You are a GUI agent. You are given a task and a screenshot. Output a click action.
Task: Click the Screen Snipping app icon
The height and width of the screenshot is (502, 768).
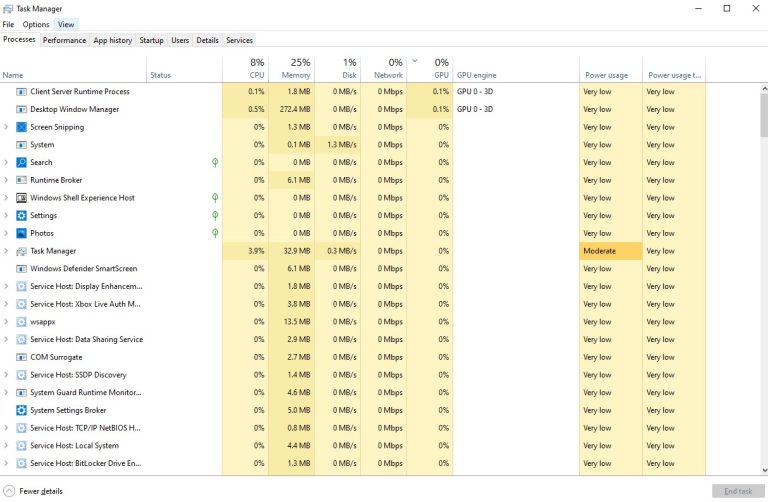click(x=21, y=127)
